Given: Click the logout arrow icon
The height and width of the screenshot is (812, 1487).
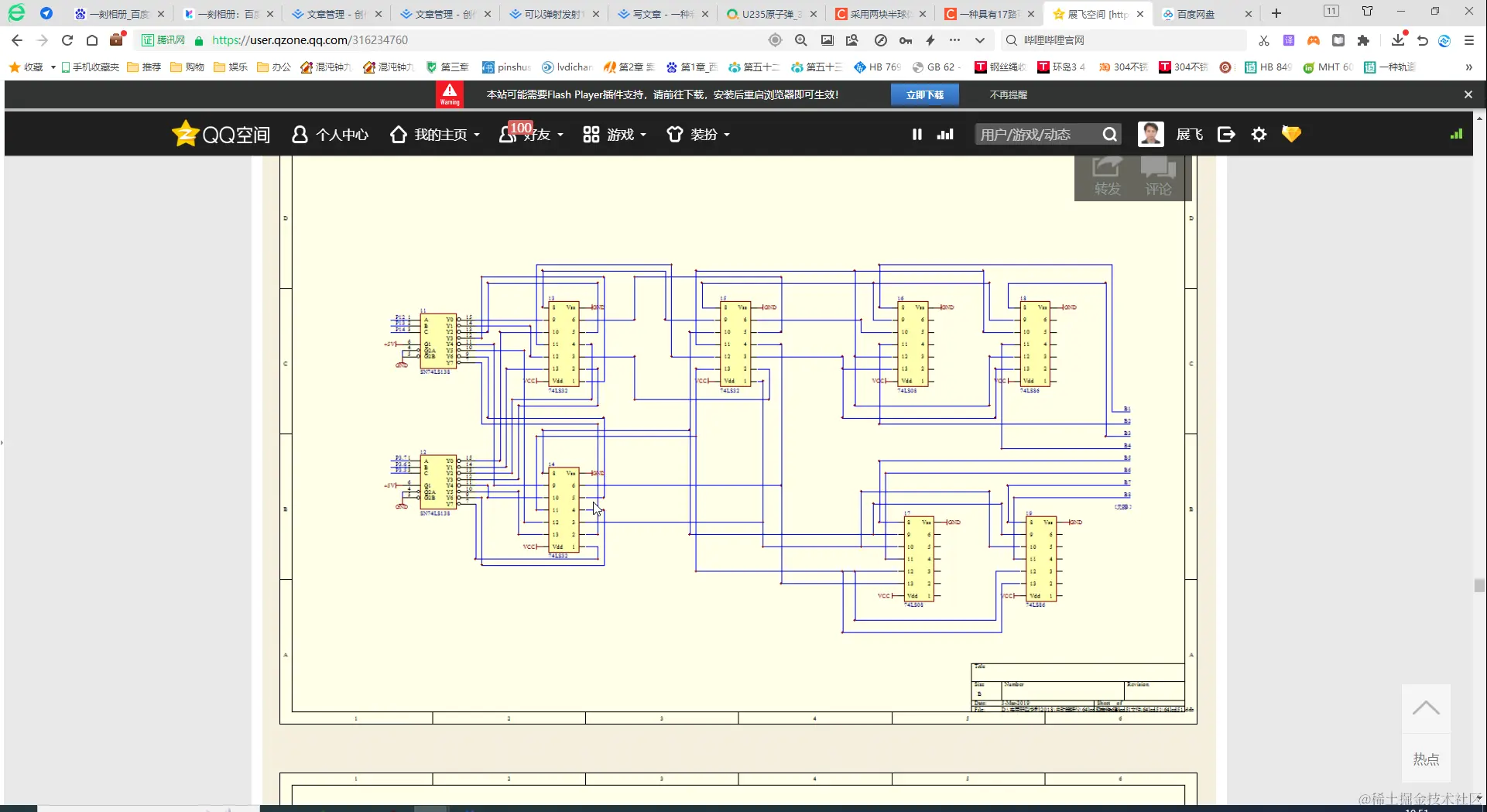Looking at the screenshot, I should coord(1226,134).
